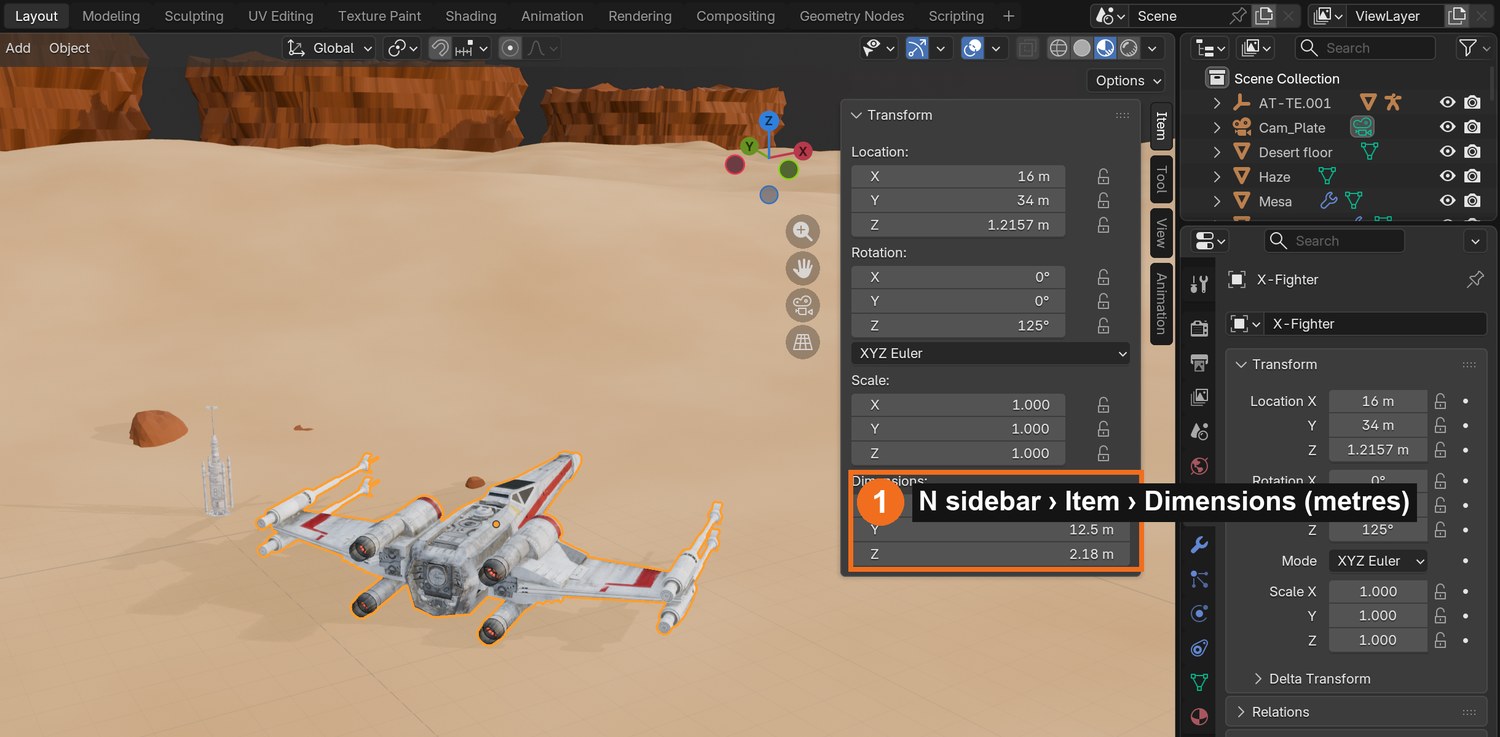Switch perspective/orthographic with grid gizmo
The image size is (1500, 737).
[x=802, y=342]
